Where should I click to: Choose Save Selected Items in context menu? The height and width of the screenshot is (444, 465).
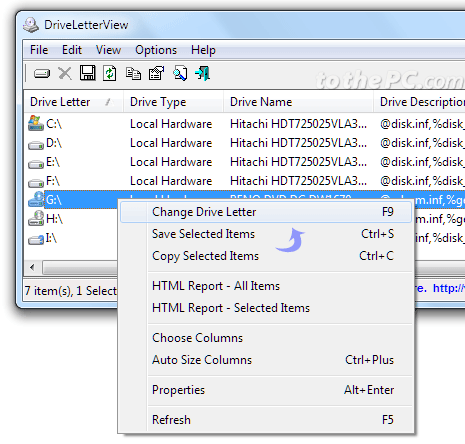pyautogui.click(x=266, y=234)
